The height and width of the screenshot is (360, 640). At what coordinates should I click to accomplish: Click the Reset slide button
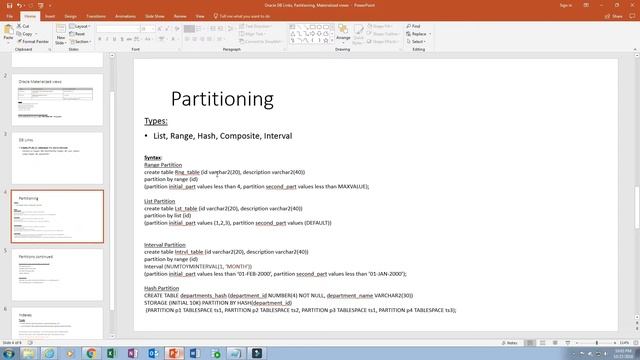coord(77,34)
